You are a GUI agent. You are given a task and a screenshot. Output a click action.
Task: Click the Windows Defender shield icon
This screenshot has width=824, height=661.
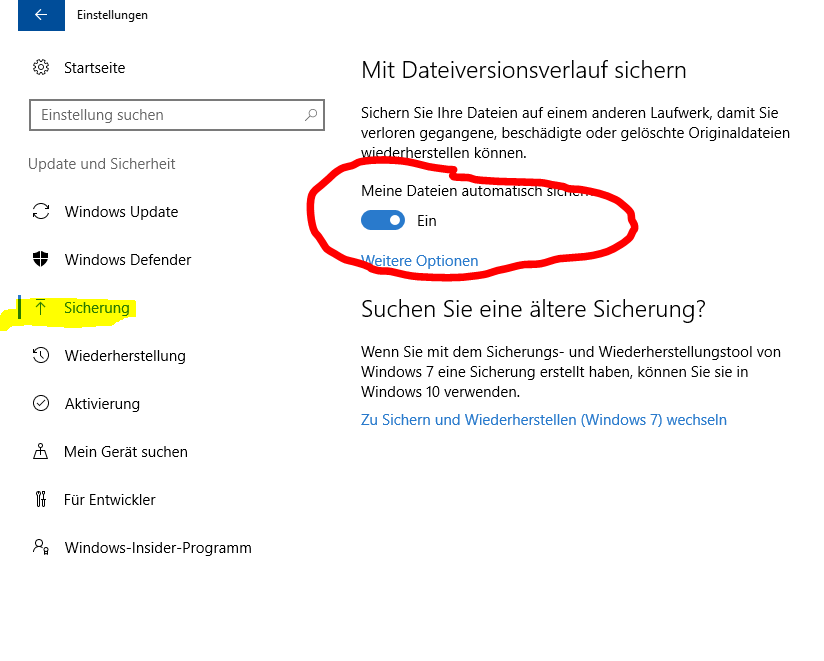tap(40, 259)
